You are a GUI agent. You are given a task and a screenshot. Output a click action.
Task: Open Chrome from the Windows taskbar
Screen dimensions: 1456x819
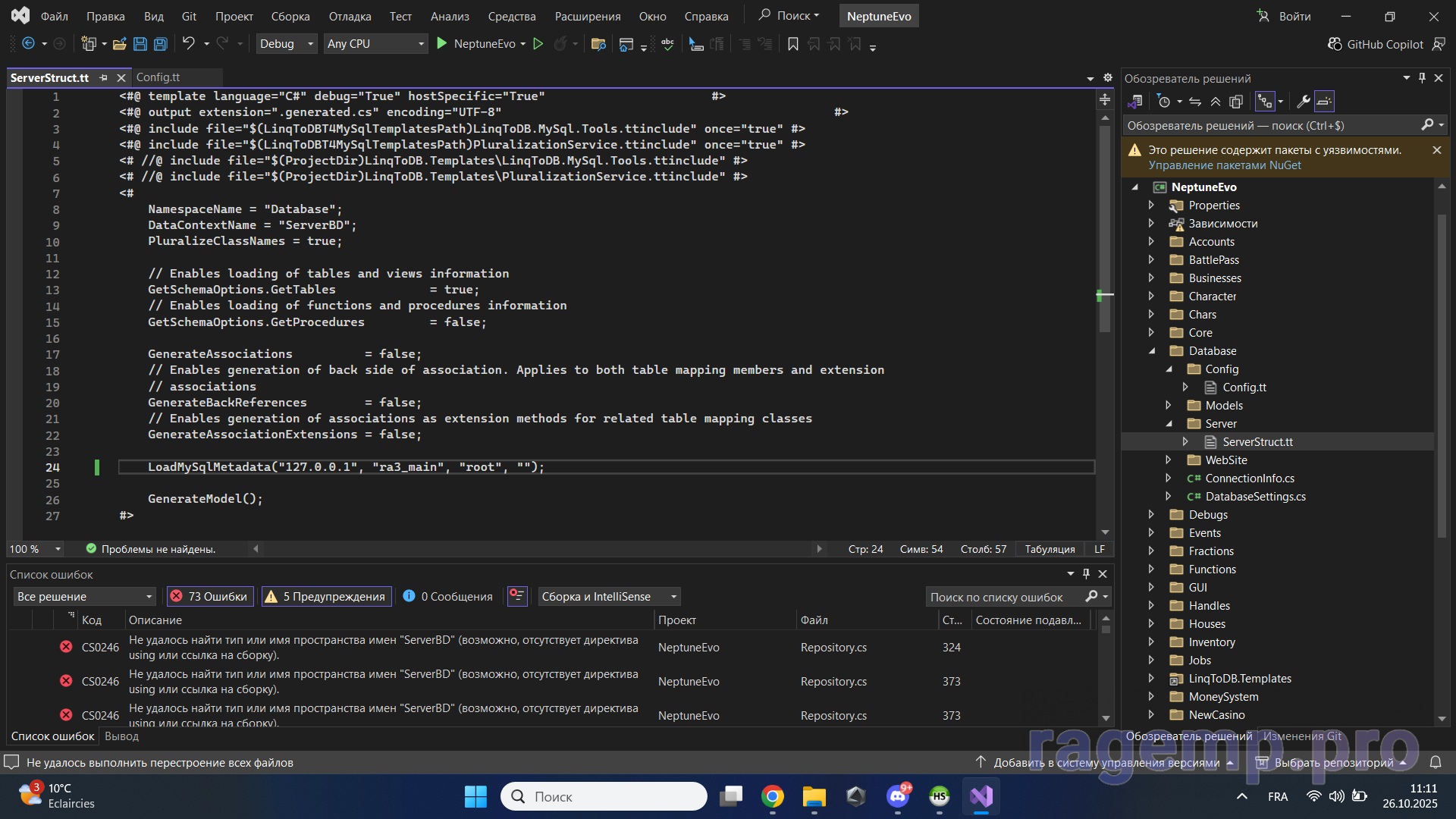pyautogui.click(x=773, y=796)
